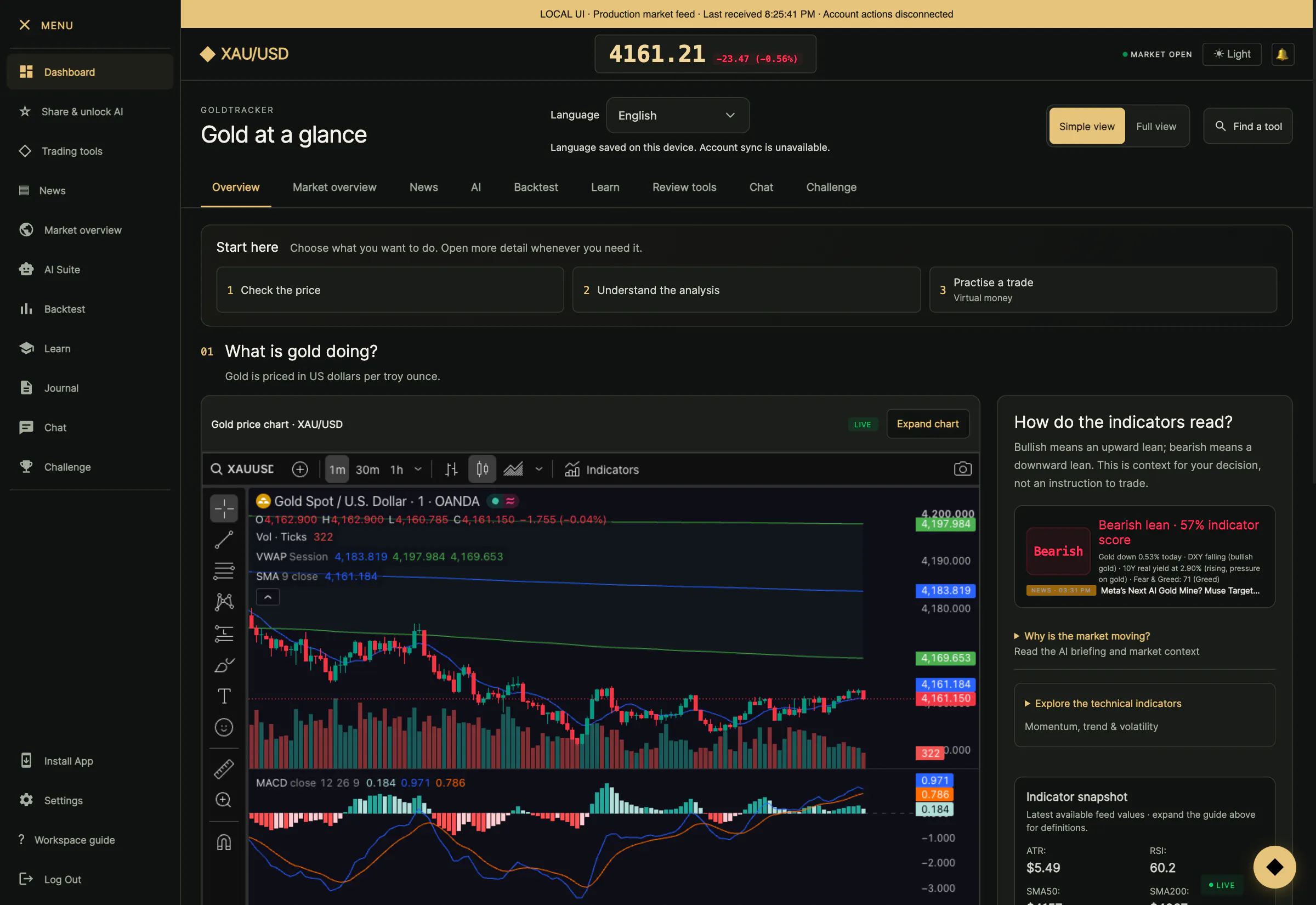Select the ruler measure tool

pos(224,769)
